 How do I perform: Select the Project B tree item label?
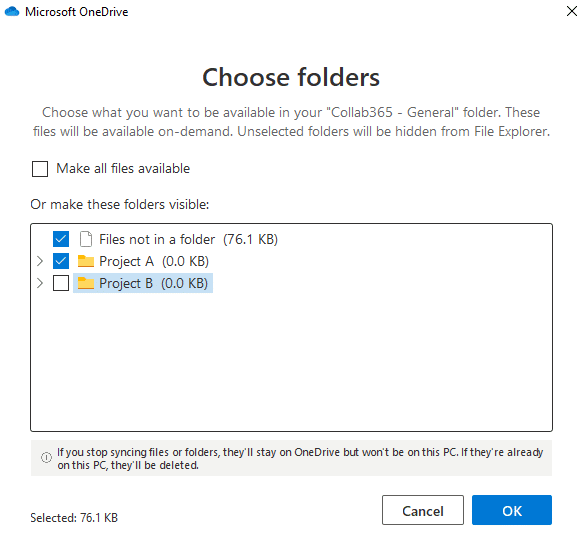click(x=153, y=283)
